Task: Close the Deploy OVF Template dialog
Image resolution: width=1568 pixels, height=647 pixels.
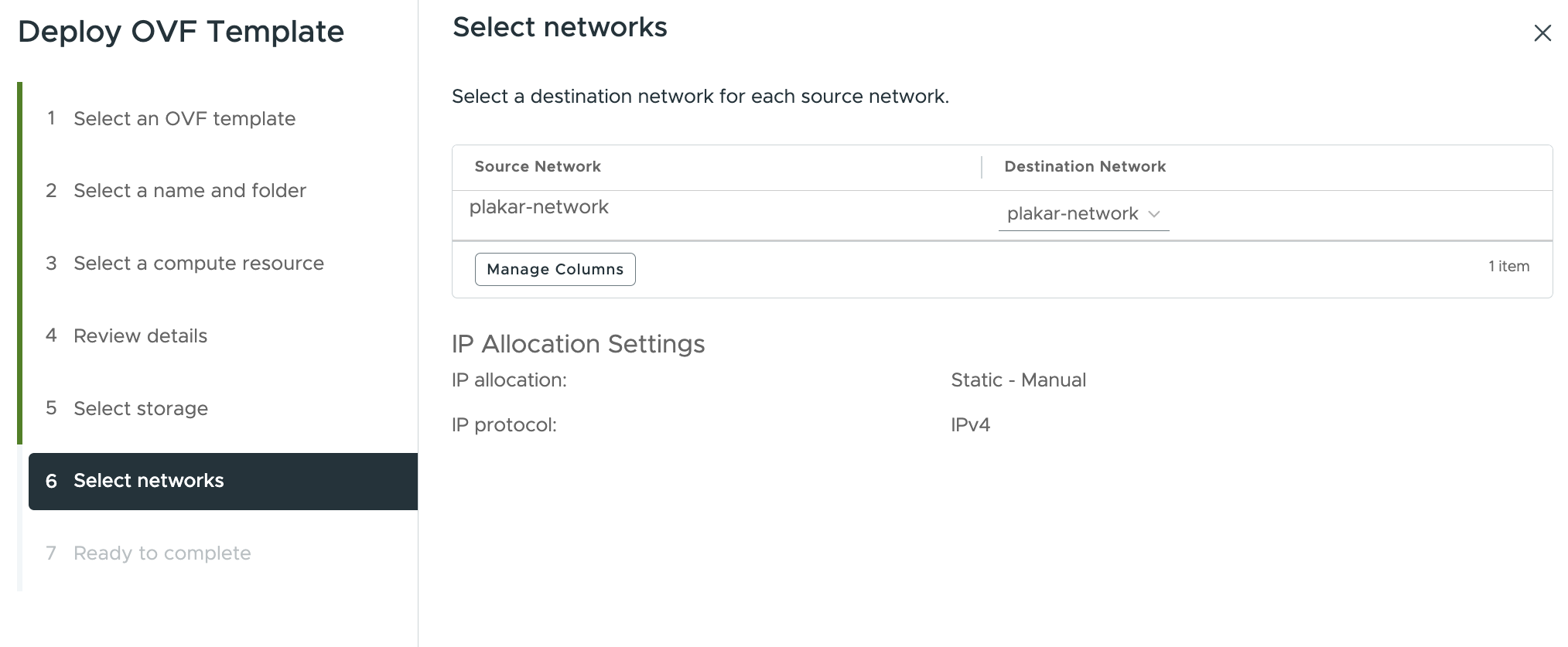Action: point(1542,33)
